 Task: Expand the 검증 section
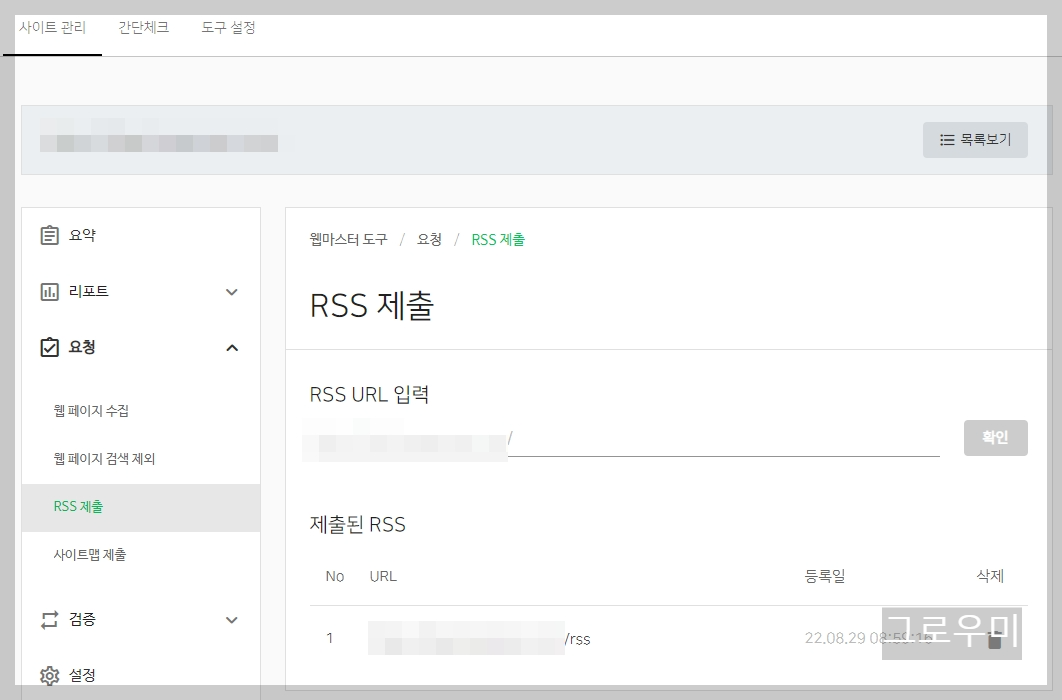click(232, 620)
